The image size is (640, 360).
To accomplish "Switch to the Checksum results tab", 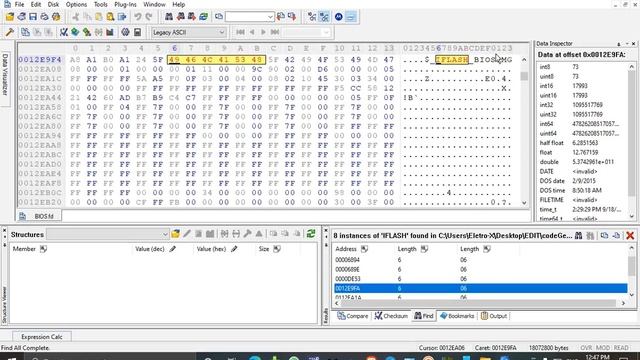I will (391, 316).
